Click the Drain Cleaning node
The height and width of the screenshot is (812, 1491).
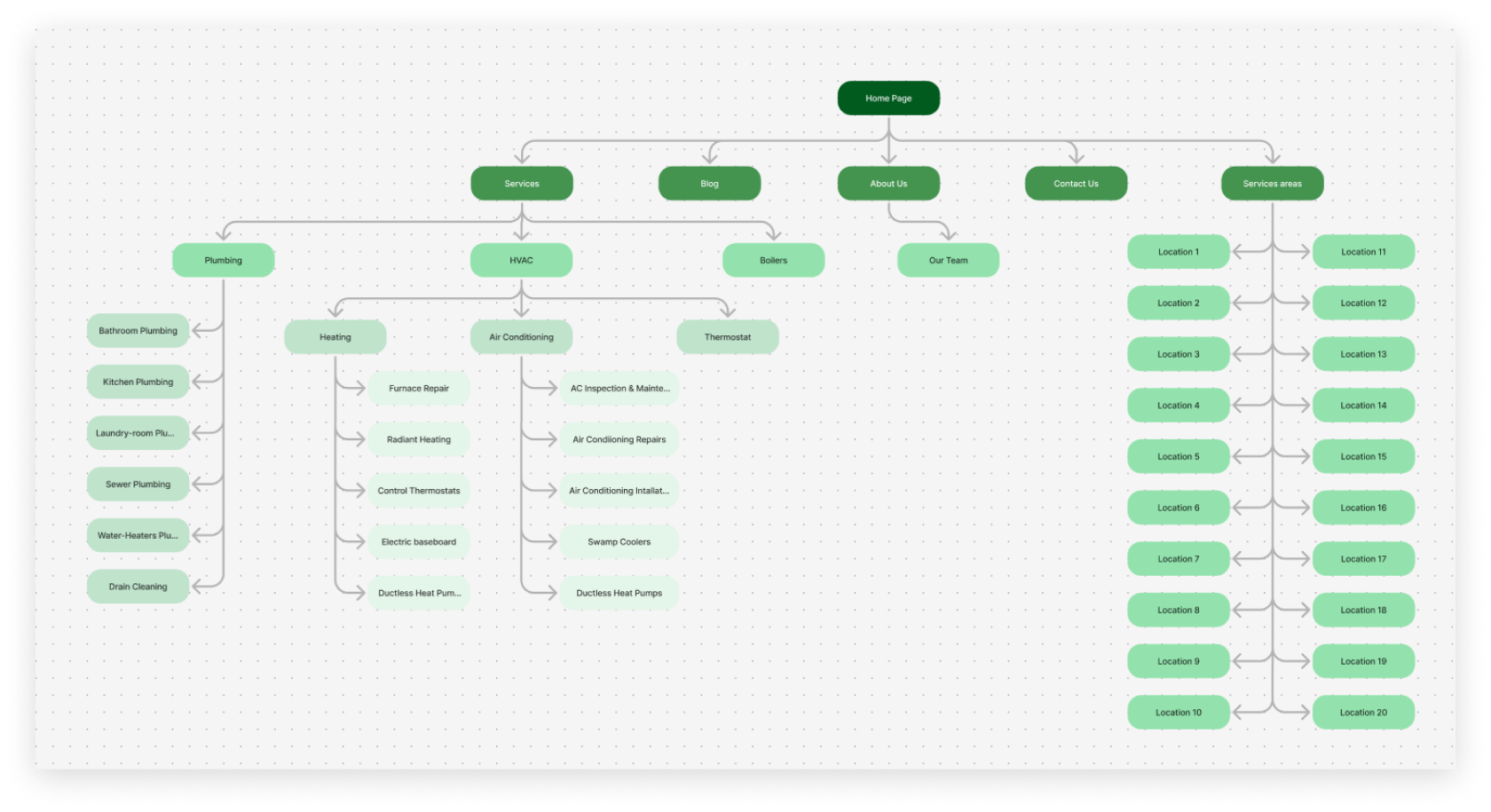138,587
